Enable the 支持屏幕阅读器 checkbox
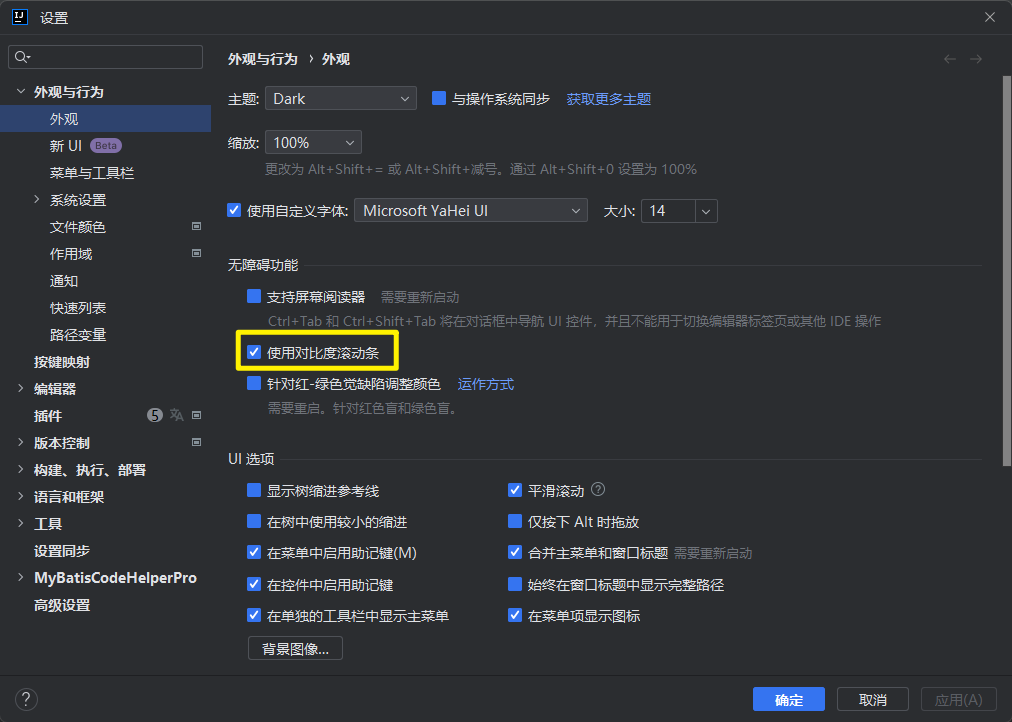 tap(254, 297)
